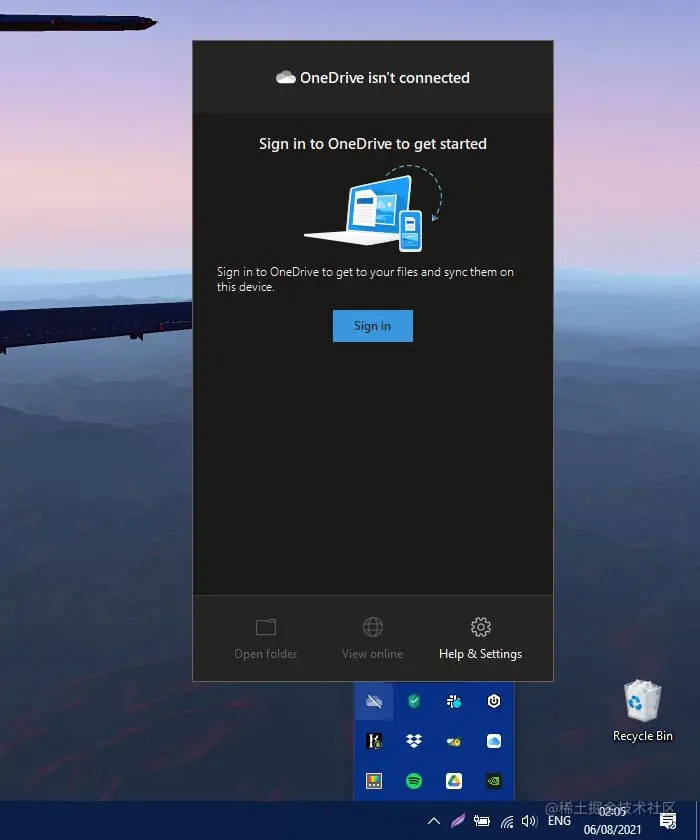Click the hexagon power symbol tray icon
This screenshot has height=840, width=700.
pyautogui.click(x=494, y=701)
